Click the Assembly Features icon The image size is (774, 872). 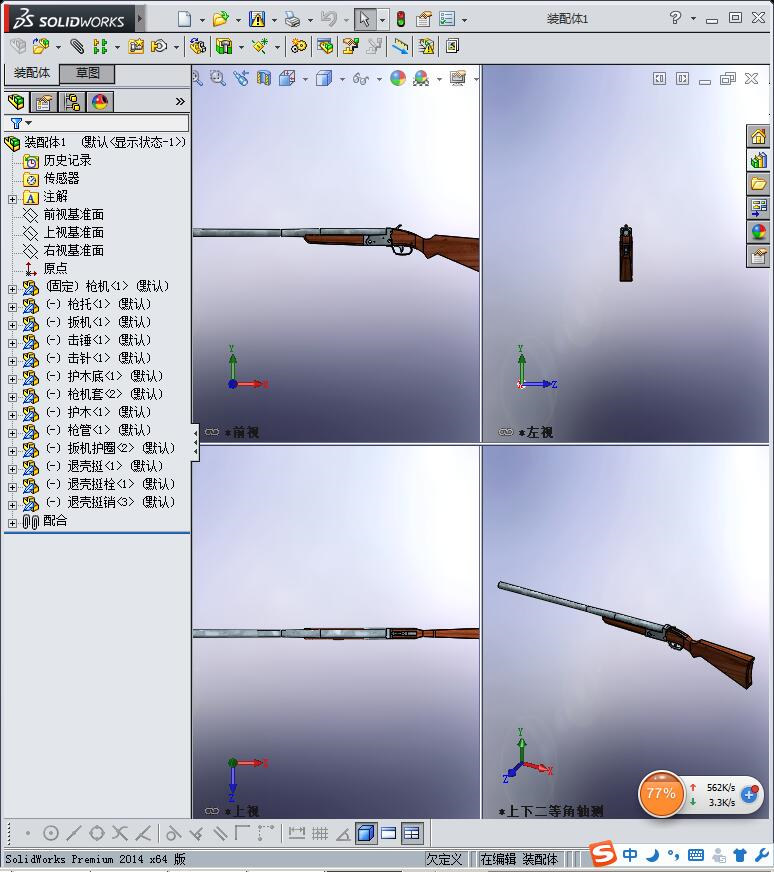[224, 46]
